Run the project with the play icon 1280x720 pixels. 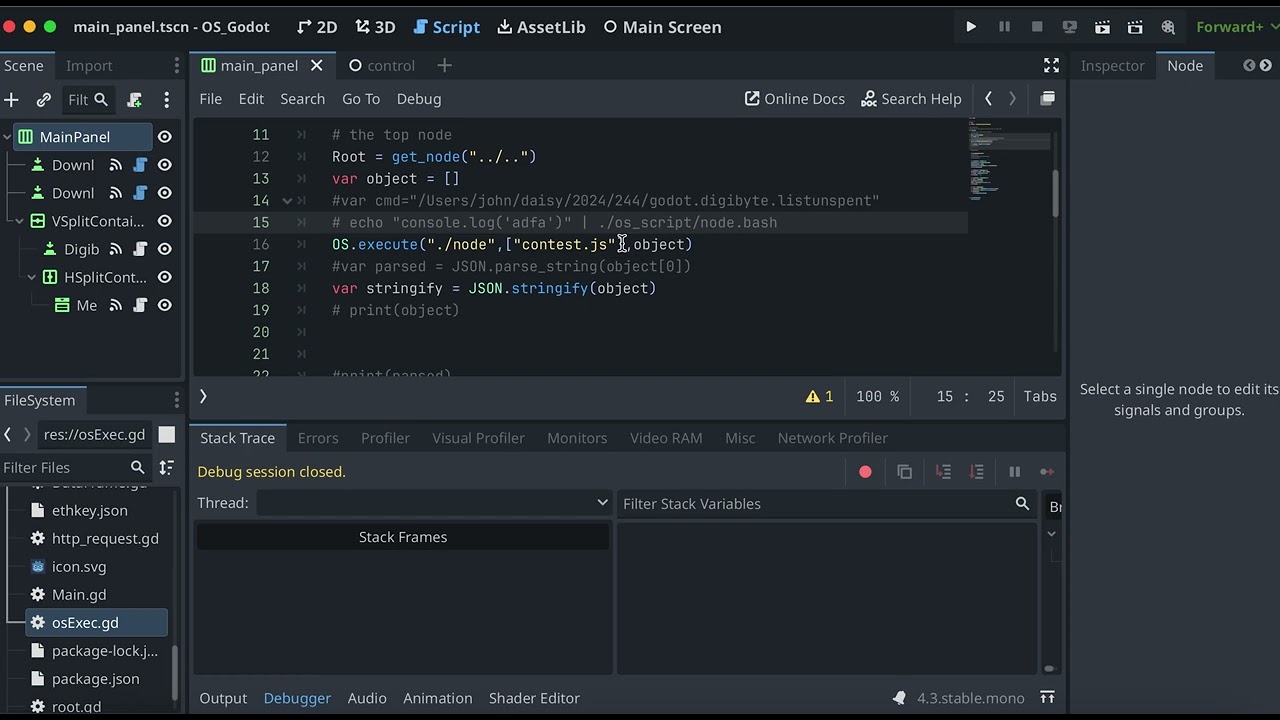970,27
